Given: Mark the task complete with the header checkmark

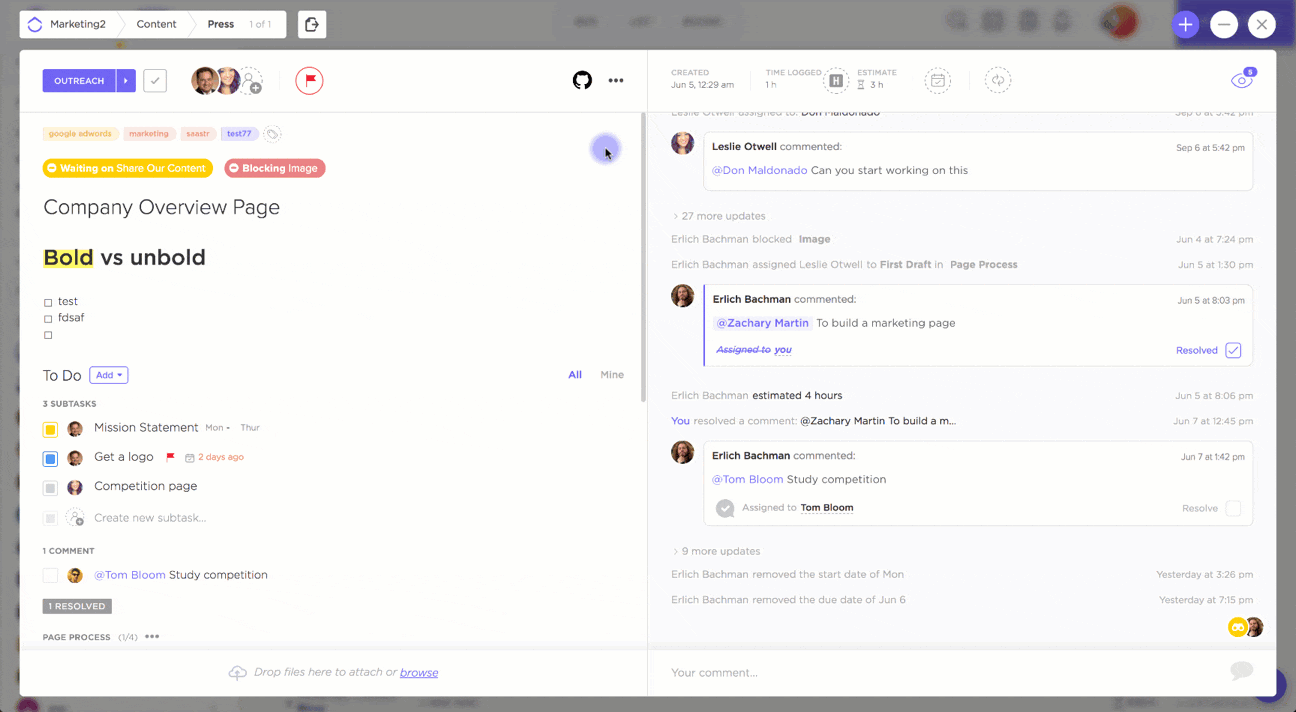Looking at the screenshot, I should tap(155, 81).
